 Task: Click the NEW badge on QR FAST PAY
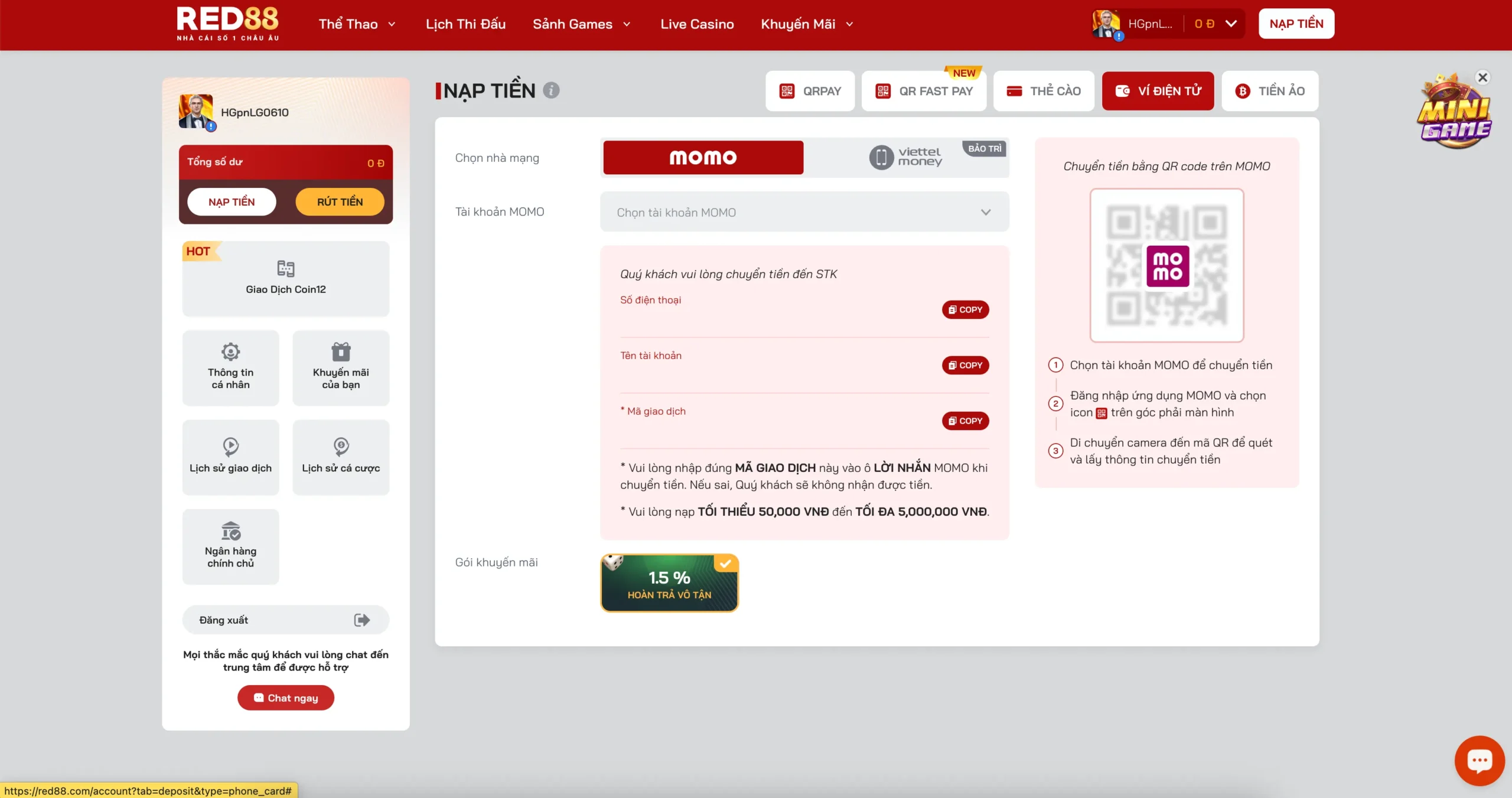point(964,73)
